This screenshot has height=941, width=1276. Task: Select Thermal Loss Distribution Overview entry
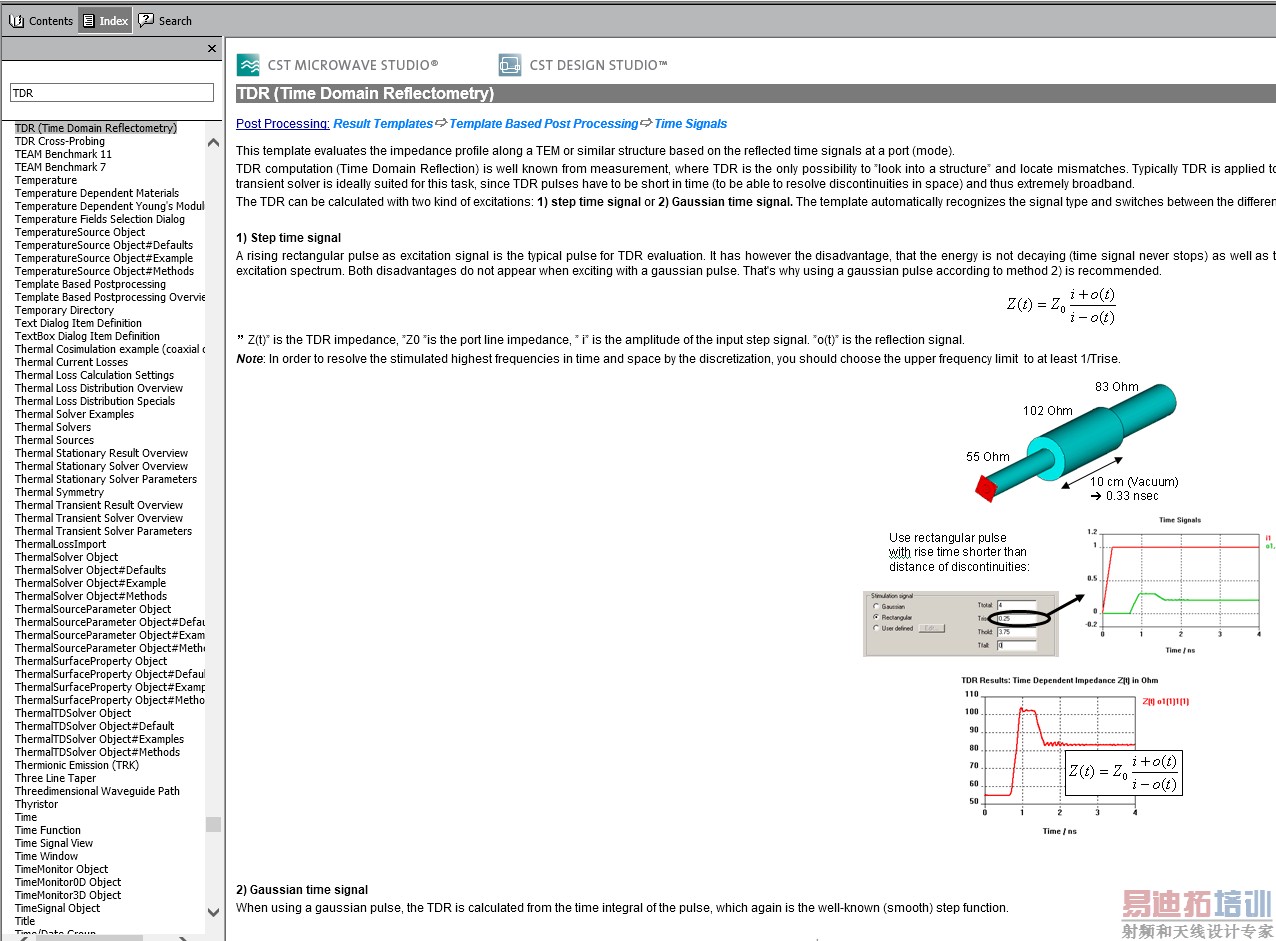pos(99,388)
